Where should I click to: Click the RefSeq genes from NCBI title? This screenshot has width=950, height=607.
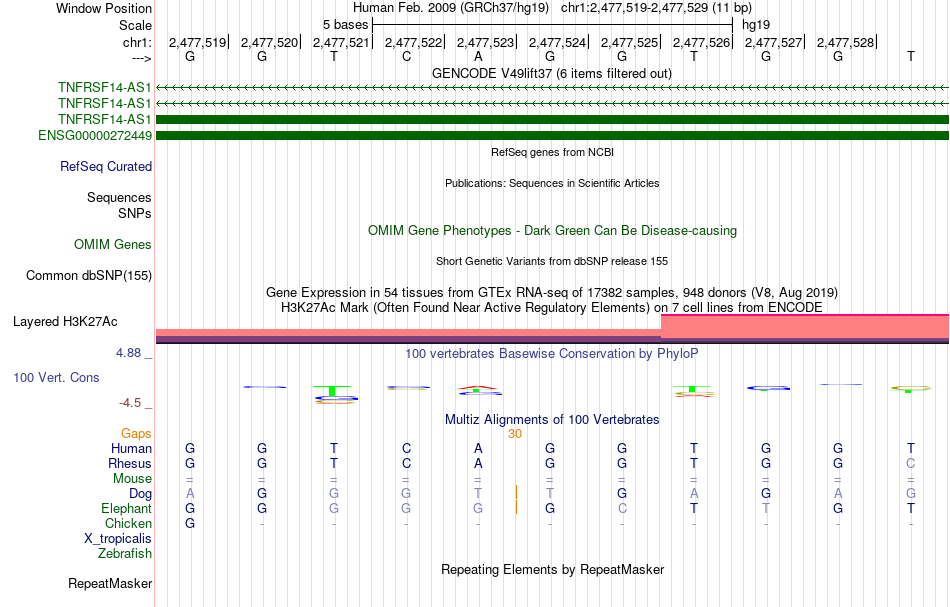pos(552,152)
